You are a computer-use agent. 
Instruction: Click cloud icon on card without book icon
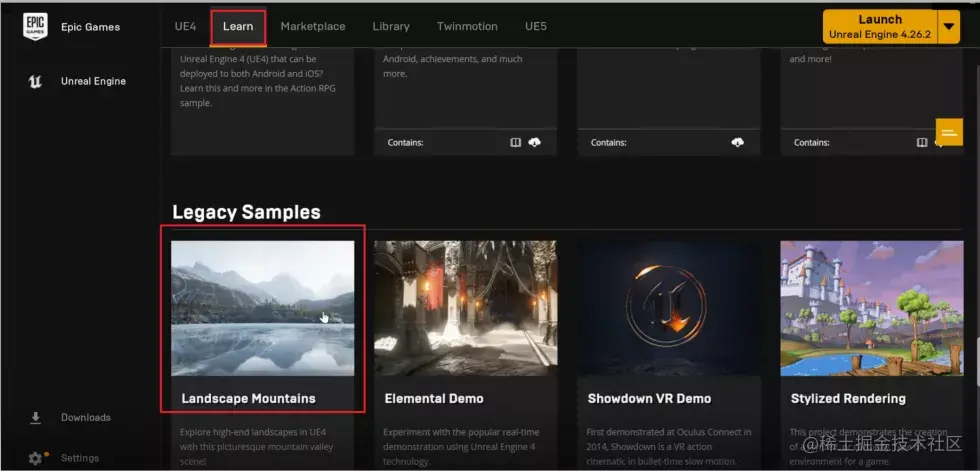pos(738,142)
